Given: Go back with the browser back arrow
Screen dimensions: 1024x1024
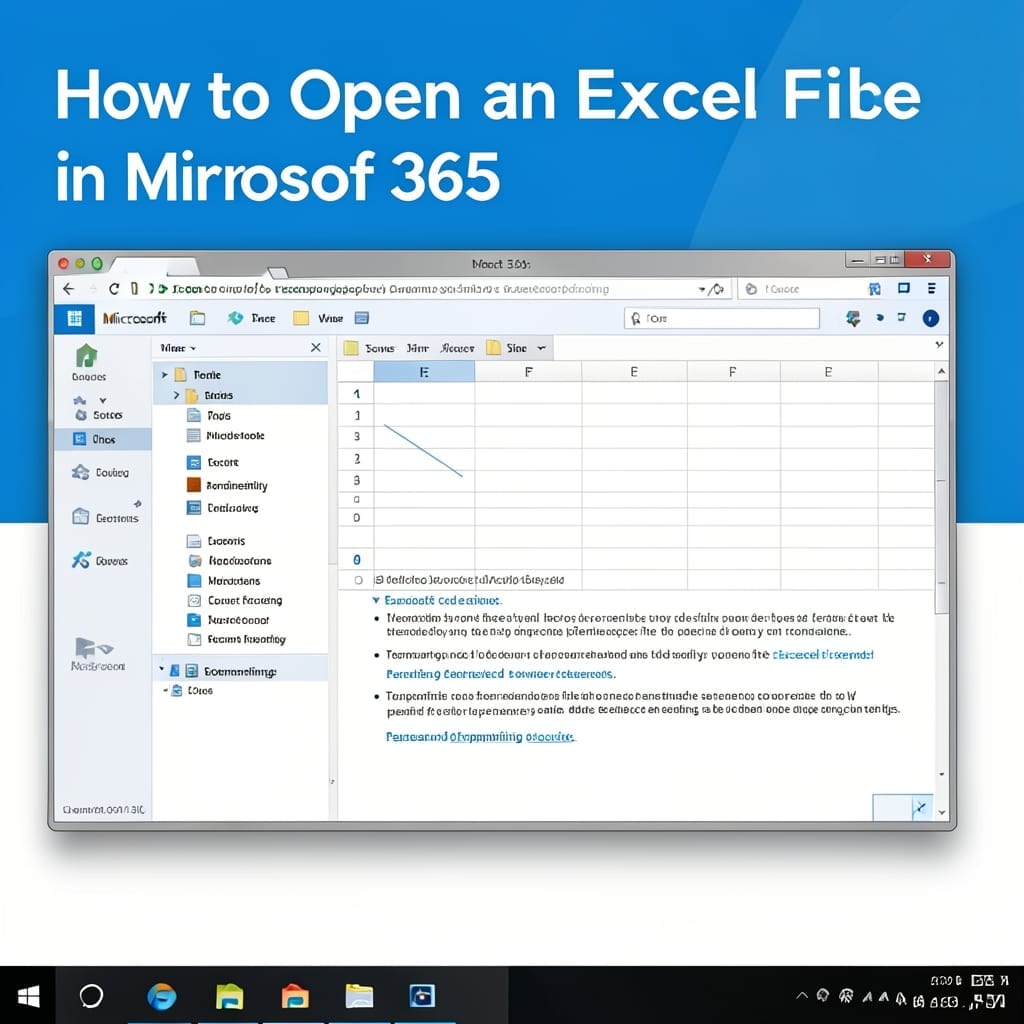Looking at the screenshot, I should pyautogui.click(x=69, y=289).
